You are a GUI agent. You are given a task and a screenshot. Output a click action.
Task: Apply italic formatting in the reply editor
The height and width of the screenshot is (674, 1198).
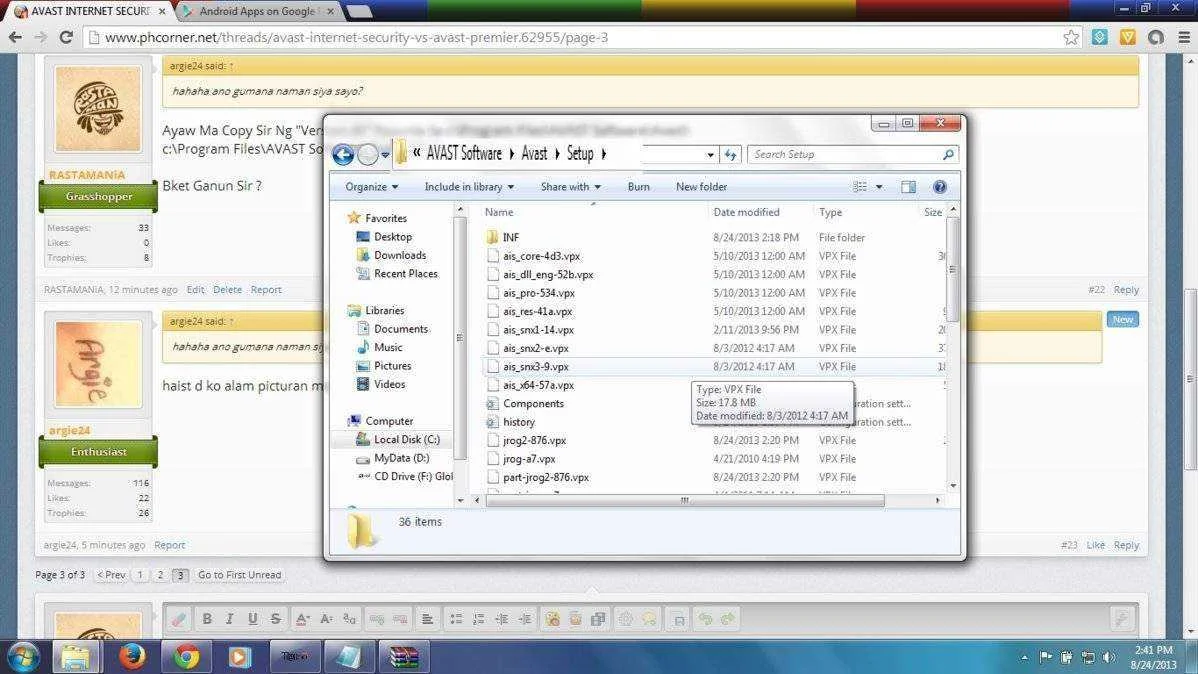(x=229, y=619)
